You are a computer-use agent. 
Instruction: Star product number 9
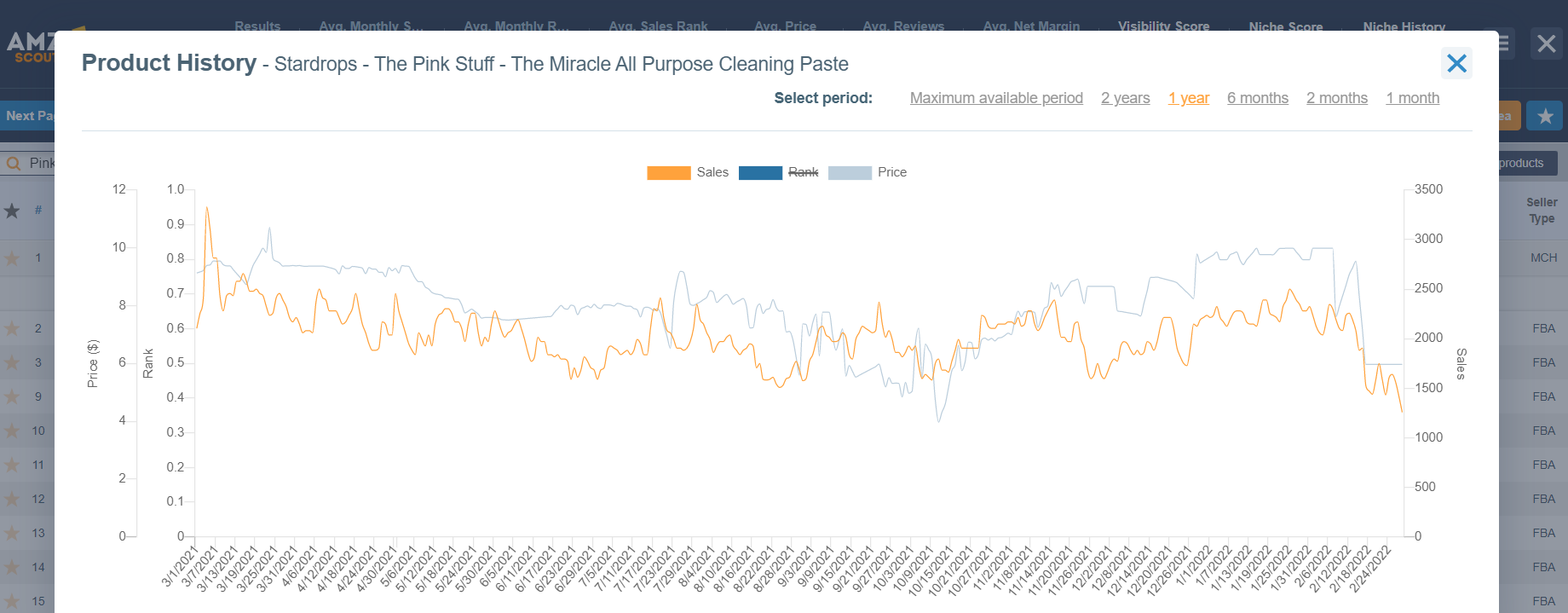(12, 396)
